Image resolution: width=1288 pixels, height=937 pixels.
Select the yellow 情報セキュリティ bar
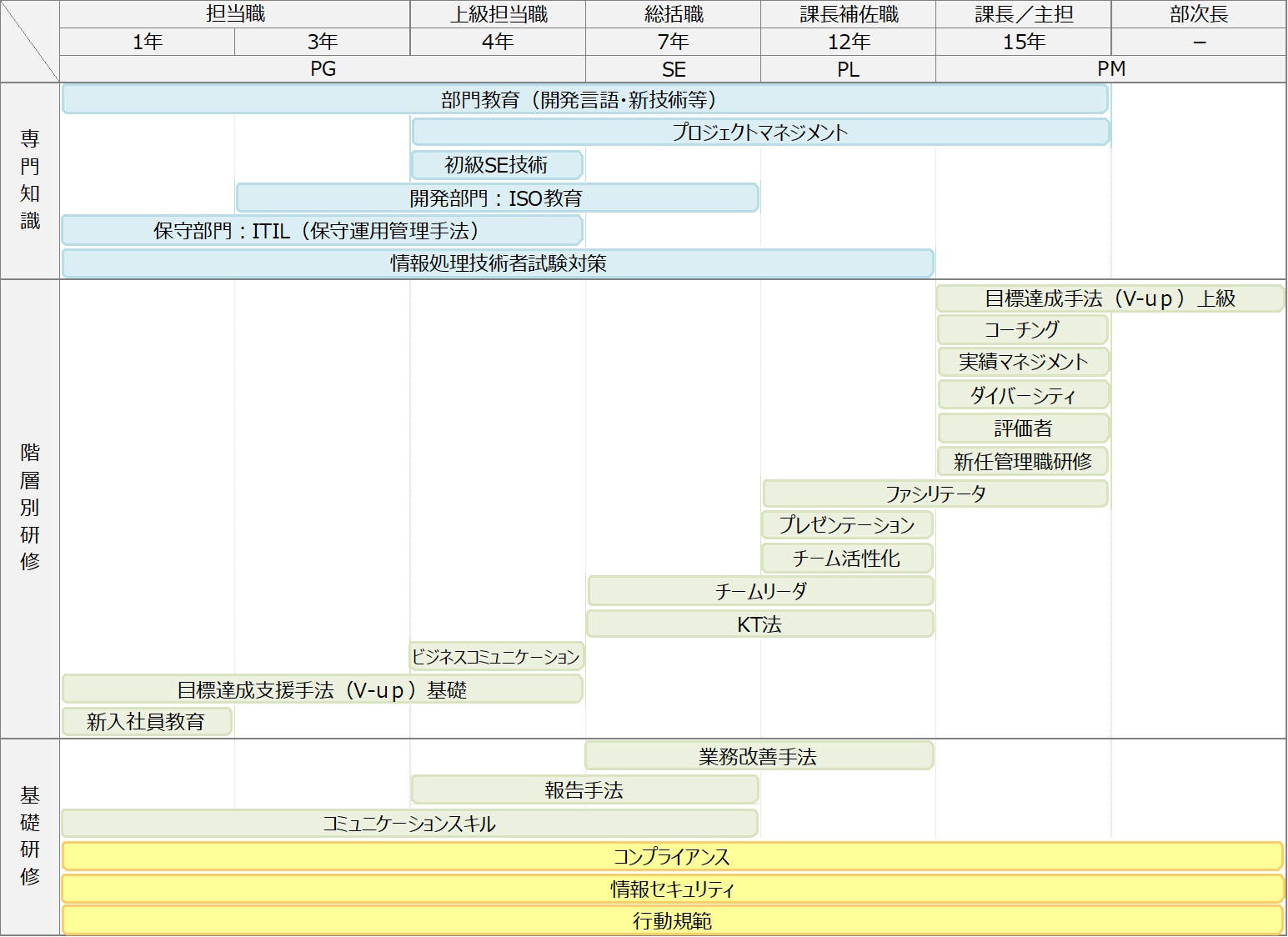(x=672, y=889)
